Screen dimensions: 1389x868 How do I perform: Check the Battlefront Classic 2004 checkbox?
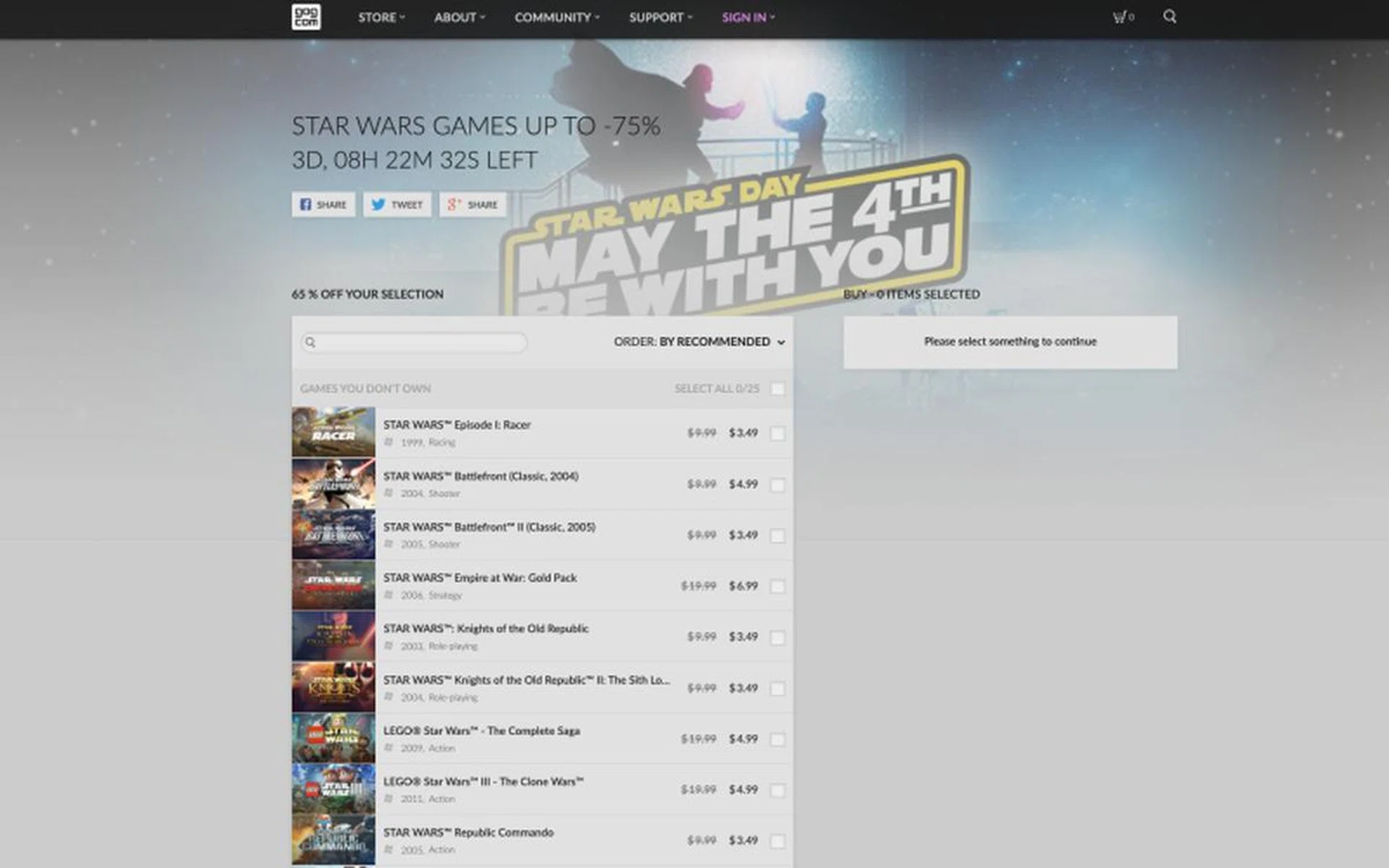(778, 485)
